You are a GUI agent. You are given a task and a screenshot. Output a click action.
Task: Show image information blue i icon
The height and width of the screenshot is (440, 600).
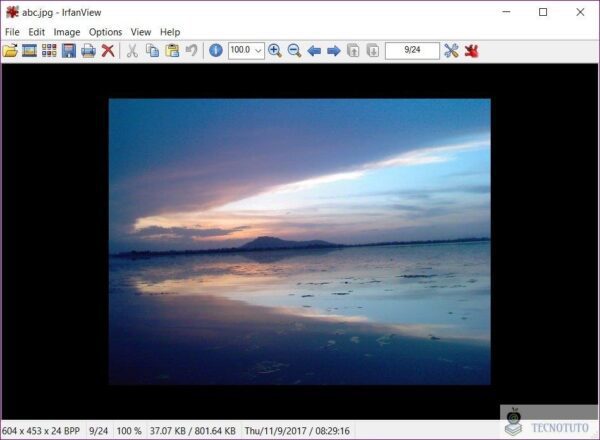tap(216, 51)
